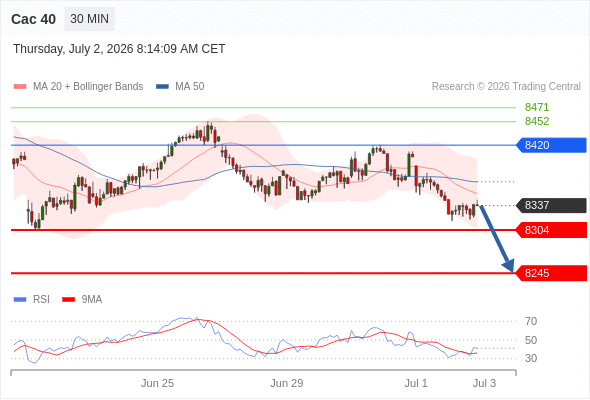Click the green 8471 resistance label
The width and height of the screenshot is (590, 400).
[537, 107]
